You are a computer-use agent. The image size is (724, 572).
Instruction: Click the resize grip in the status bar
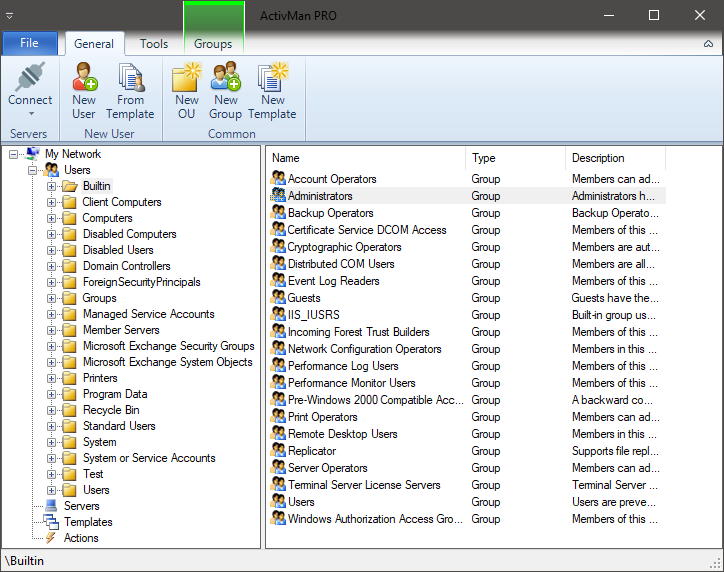point(716,563)
